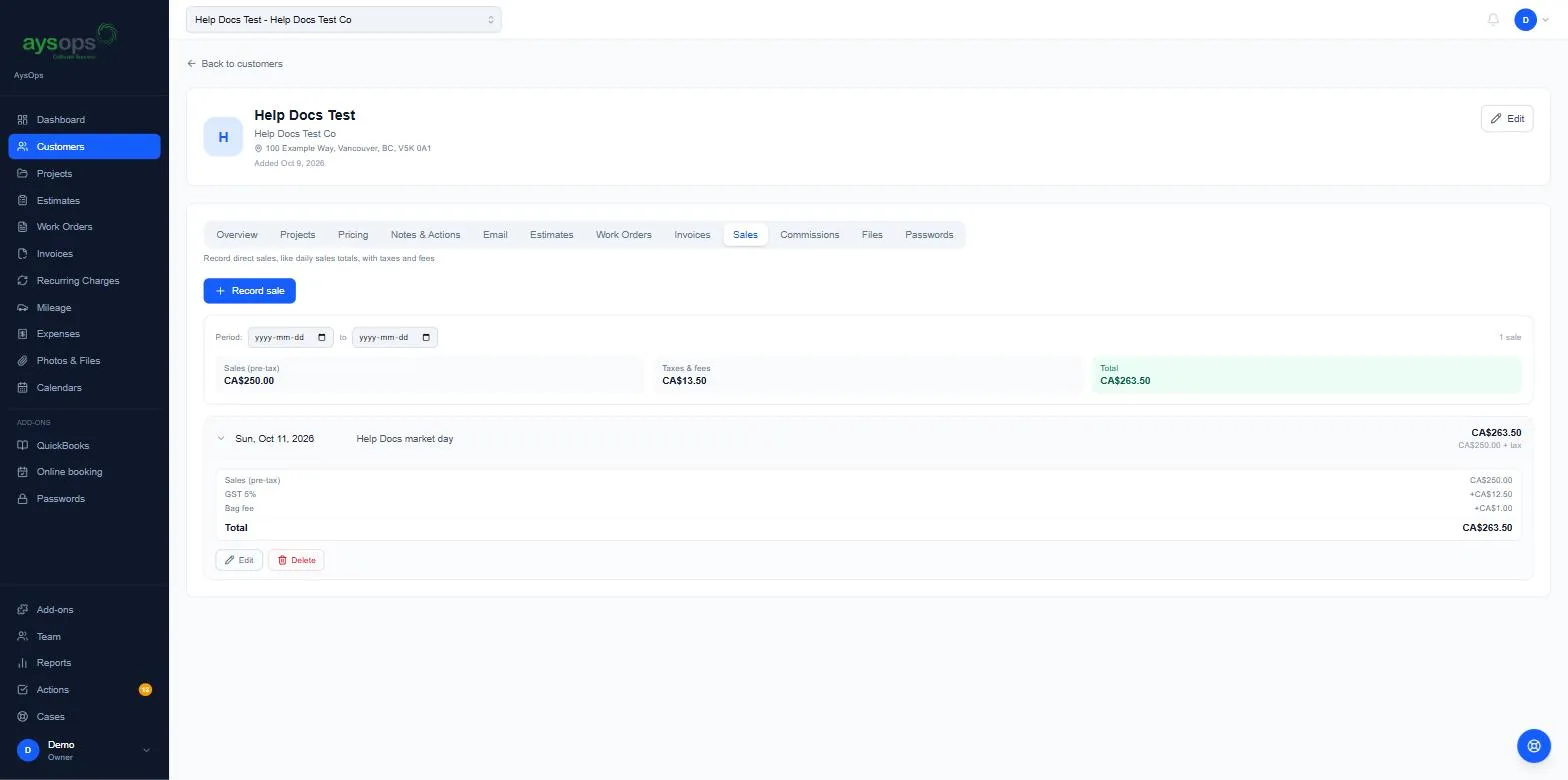
Task: Select the Email tab
Action: 495,235
